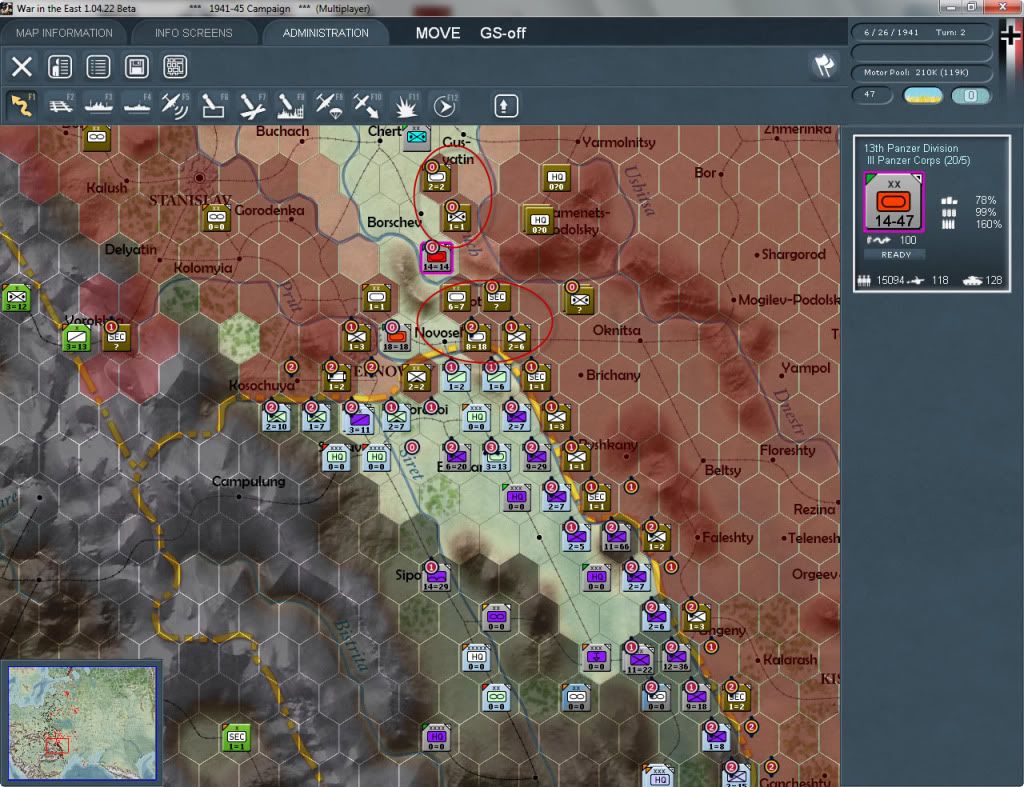Image resolution: width=1024 pixels, height=787 pixels.
Task: Select the F10 air transfer mode icon
Action: click(x=367, y=105)
